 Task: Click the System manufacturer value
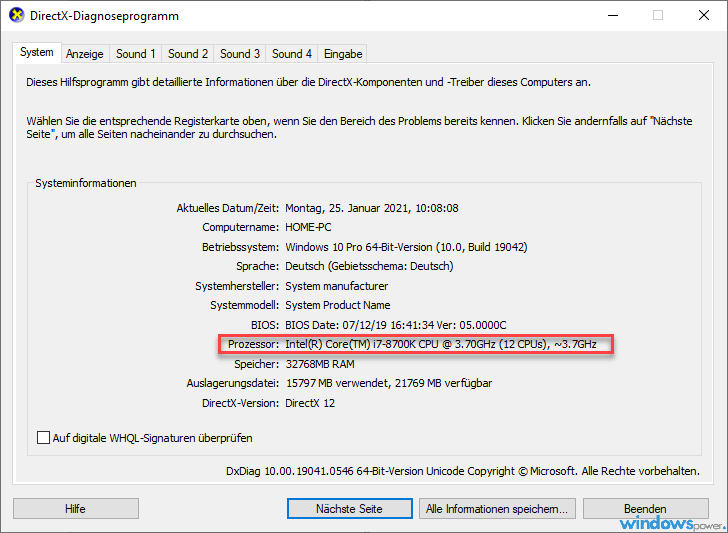coord(337,286)
